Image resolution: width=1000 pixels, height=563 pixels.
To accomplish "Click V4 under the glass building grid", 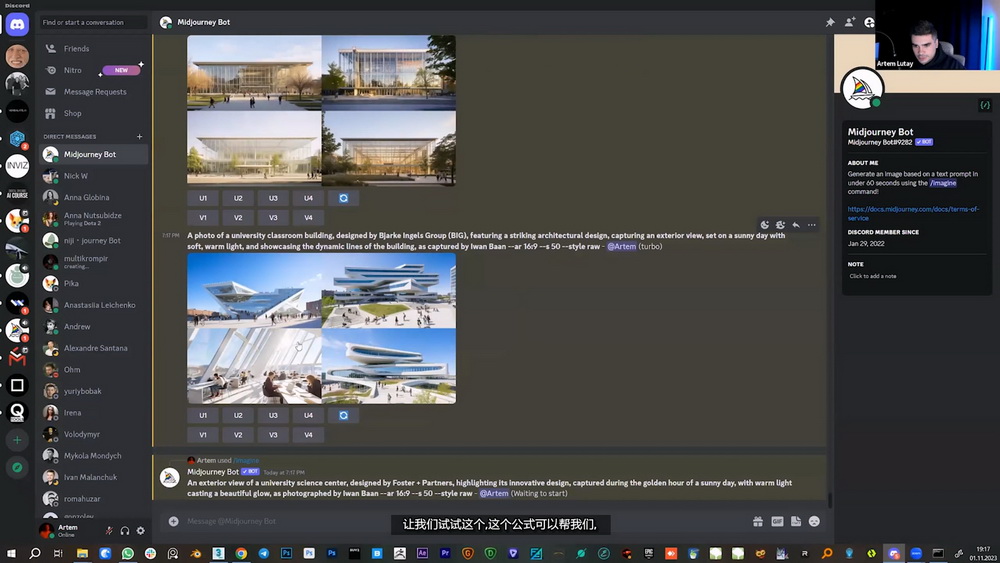I will point(308,217).
